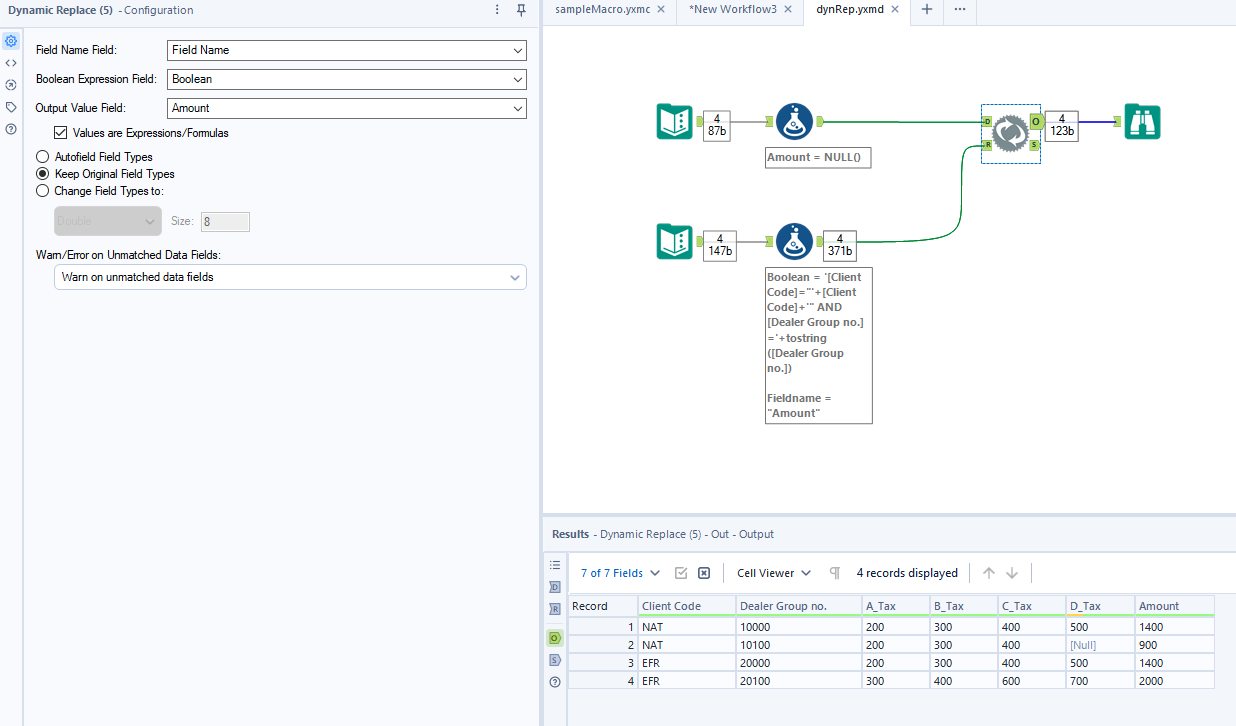This screenshot has width=1236, height=726.
Task: Open Help from the configuration sidebar
Action: [x=10, y=128]
